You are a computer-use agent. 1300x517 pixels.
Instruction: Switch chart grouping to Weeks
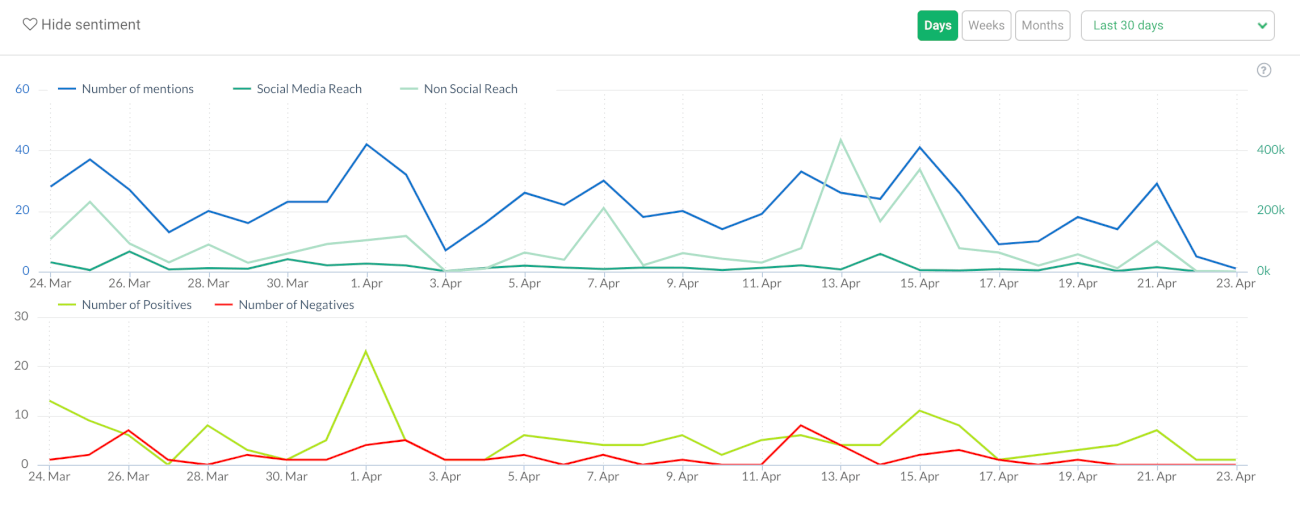[986, 26]
